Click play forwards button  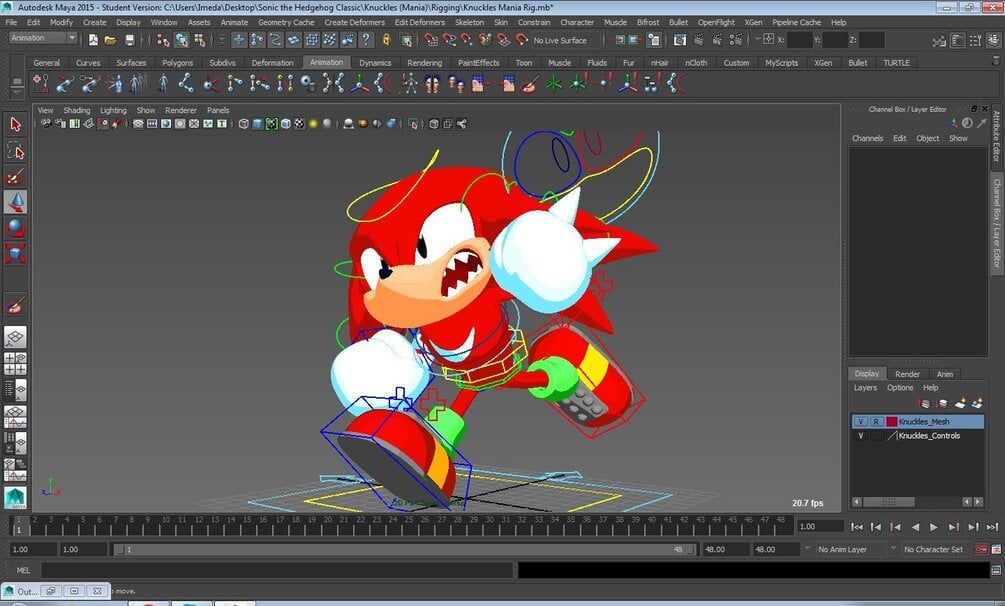934,526
